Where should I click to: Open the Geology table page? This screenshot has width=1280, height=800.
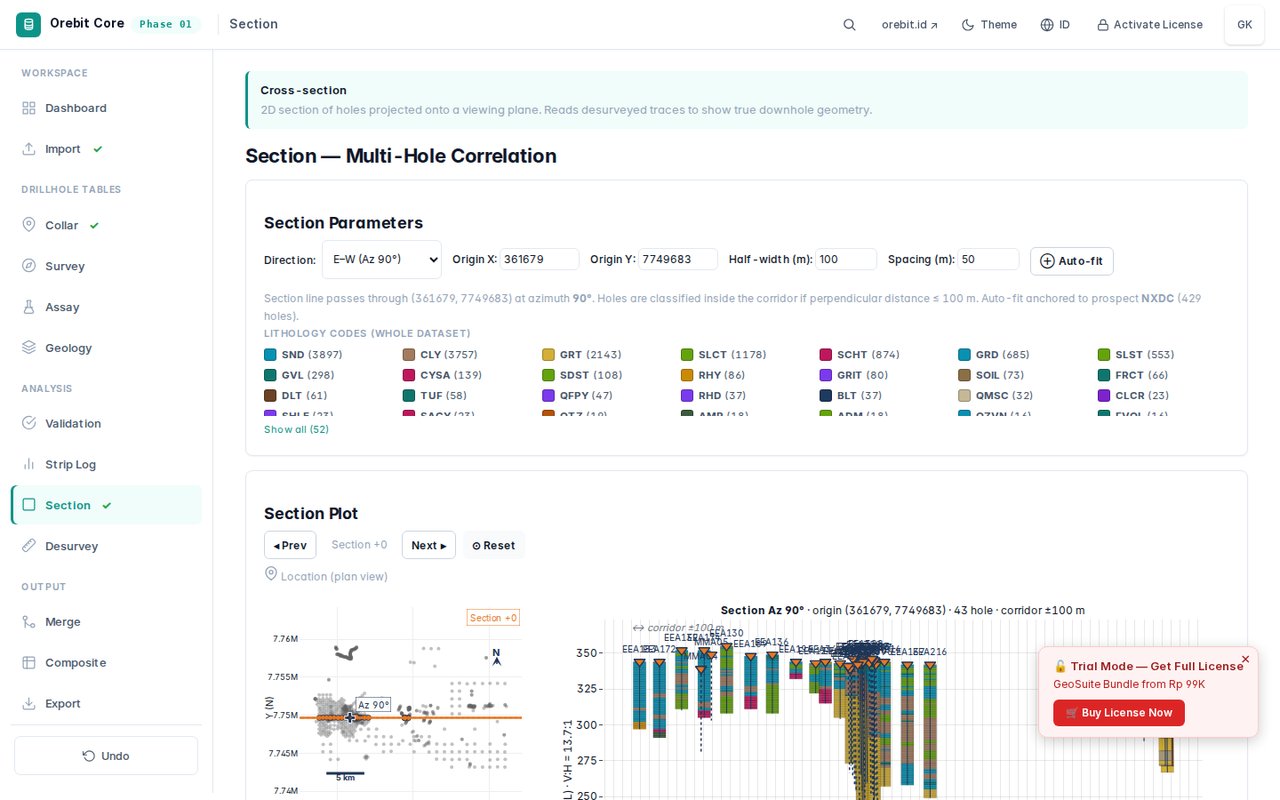(x=106, y=349)
